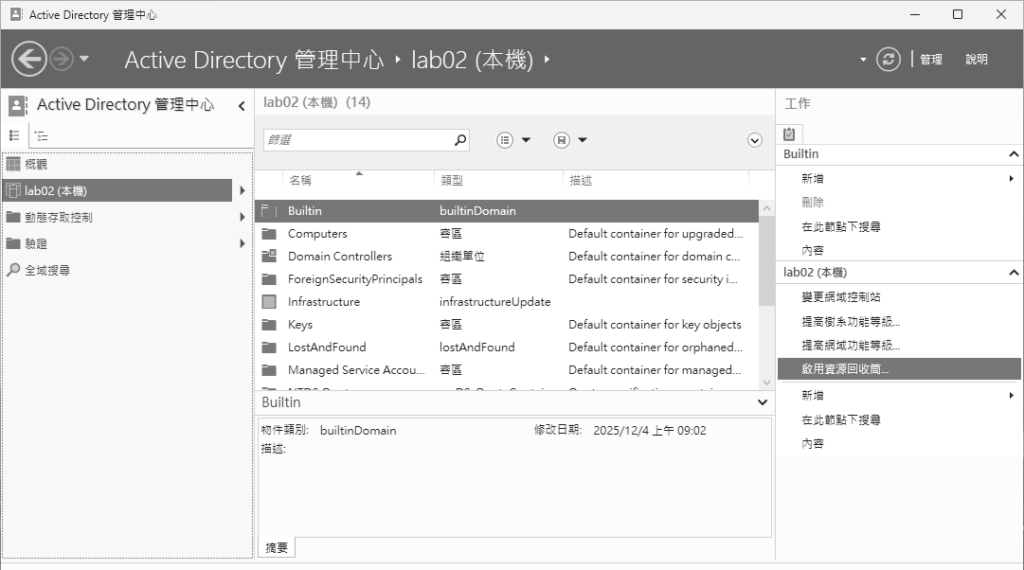Collapse the lab02 (本機) tasks section
This screenshot has width=1024, height=570.
[x=1014, y=272]
